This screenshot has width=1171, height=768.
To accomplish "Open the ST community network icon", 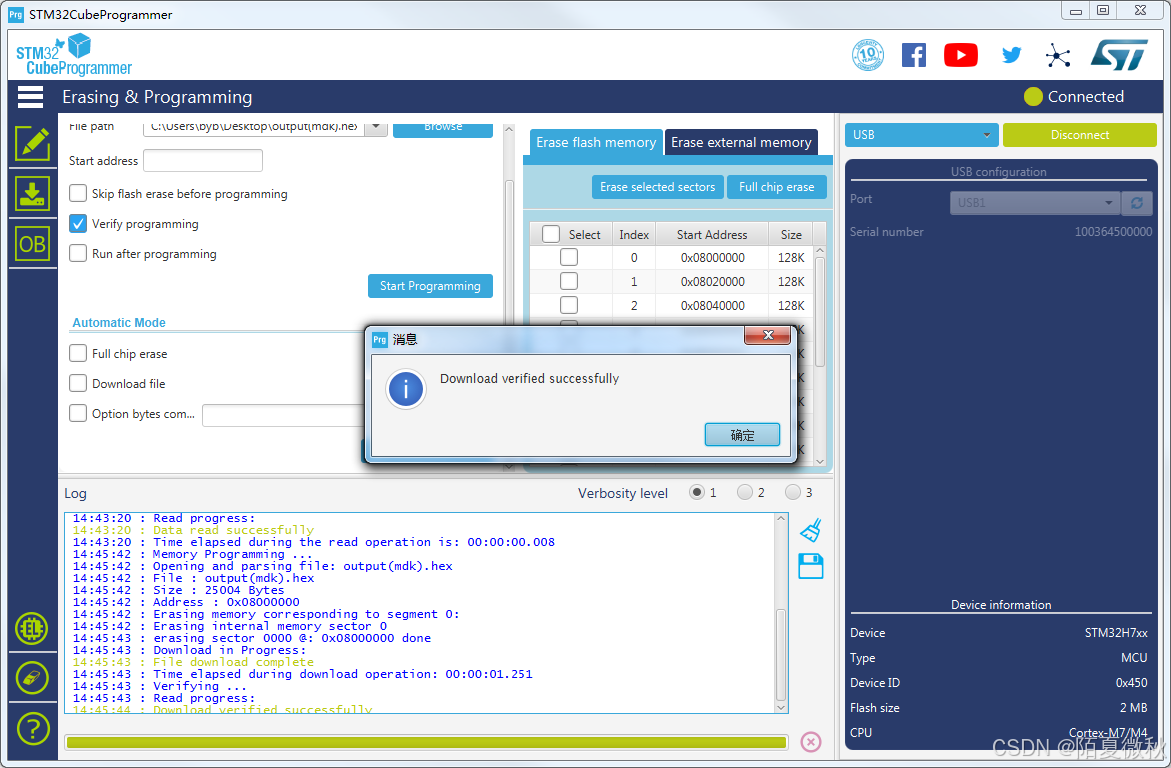I will (1057, 55).
